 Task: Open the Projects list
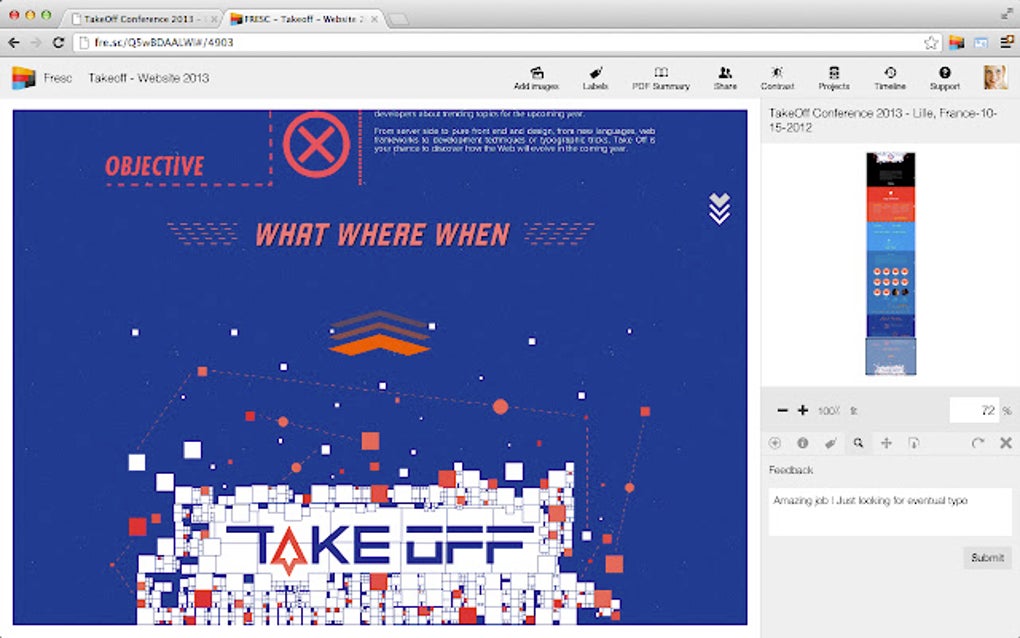pyautogui.click(x=834, y=78)
